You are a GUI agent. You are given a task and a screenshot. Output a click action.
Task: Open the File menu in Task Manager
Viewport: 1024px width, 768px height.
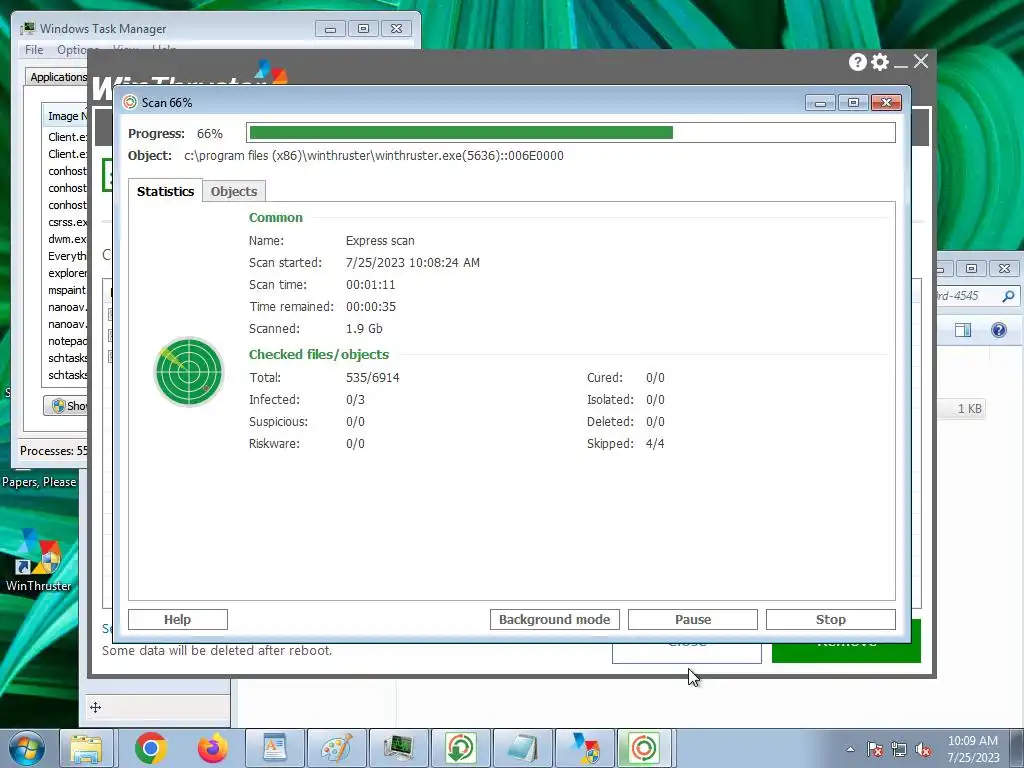[34, 50]
